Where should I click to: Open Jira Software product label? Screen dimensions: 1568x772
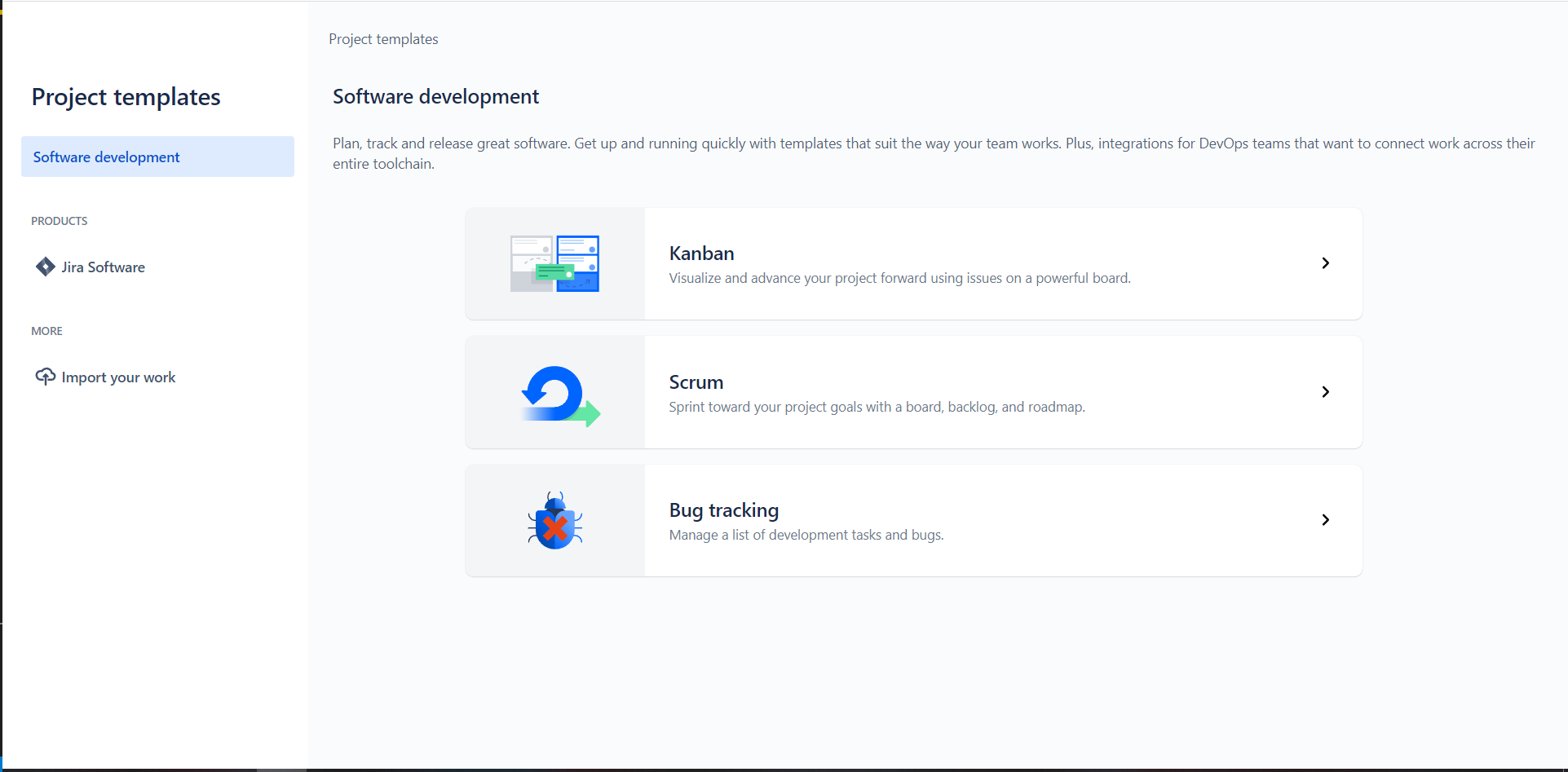104,267
